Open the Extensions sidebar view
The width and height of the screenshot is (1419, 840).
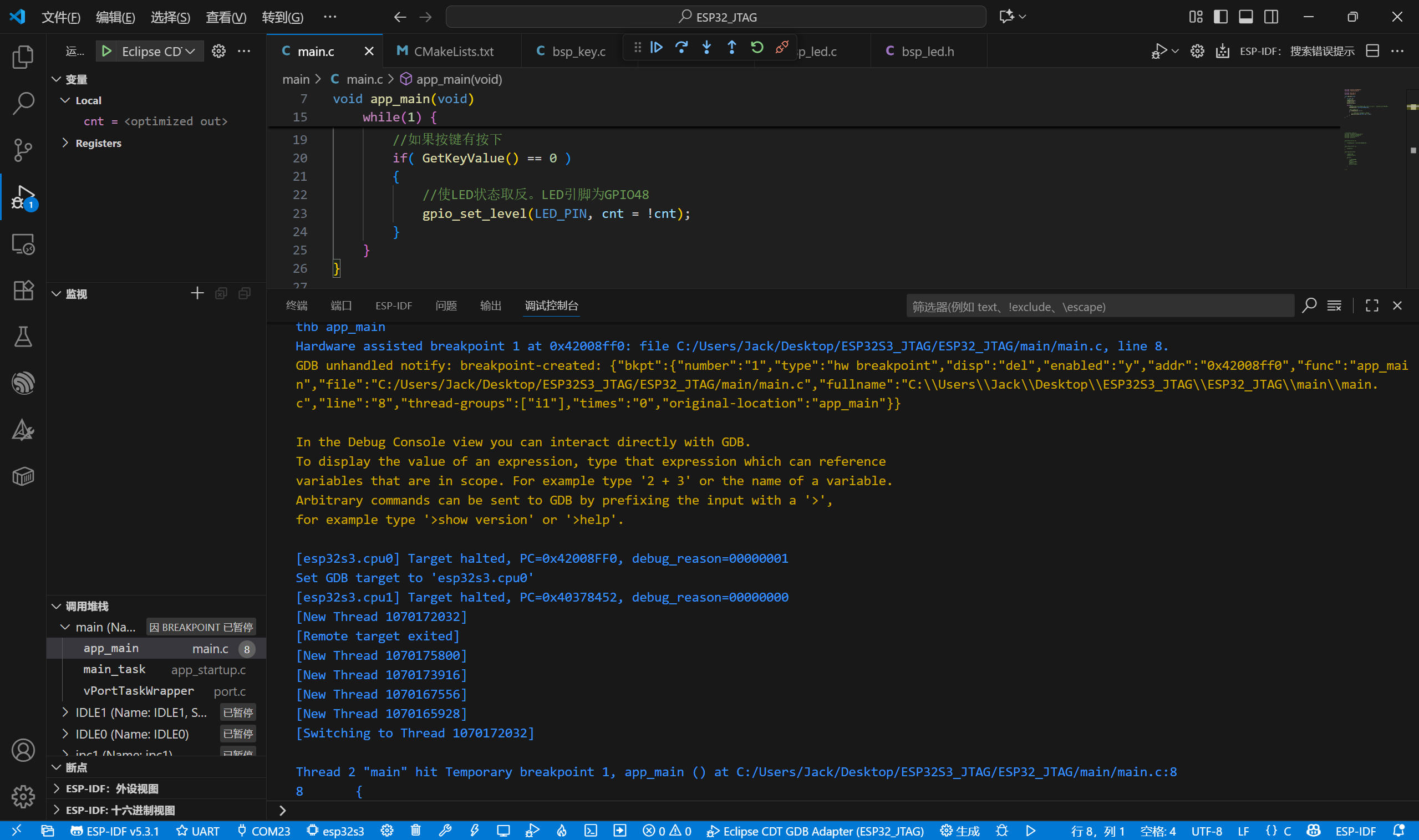coord(23,291)
